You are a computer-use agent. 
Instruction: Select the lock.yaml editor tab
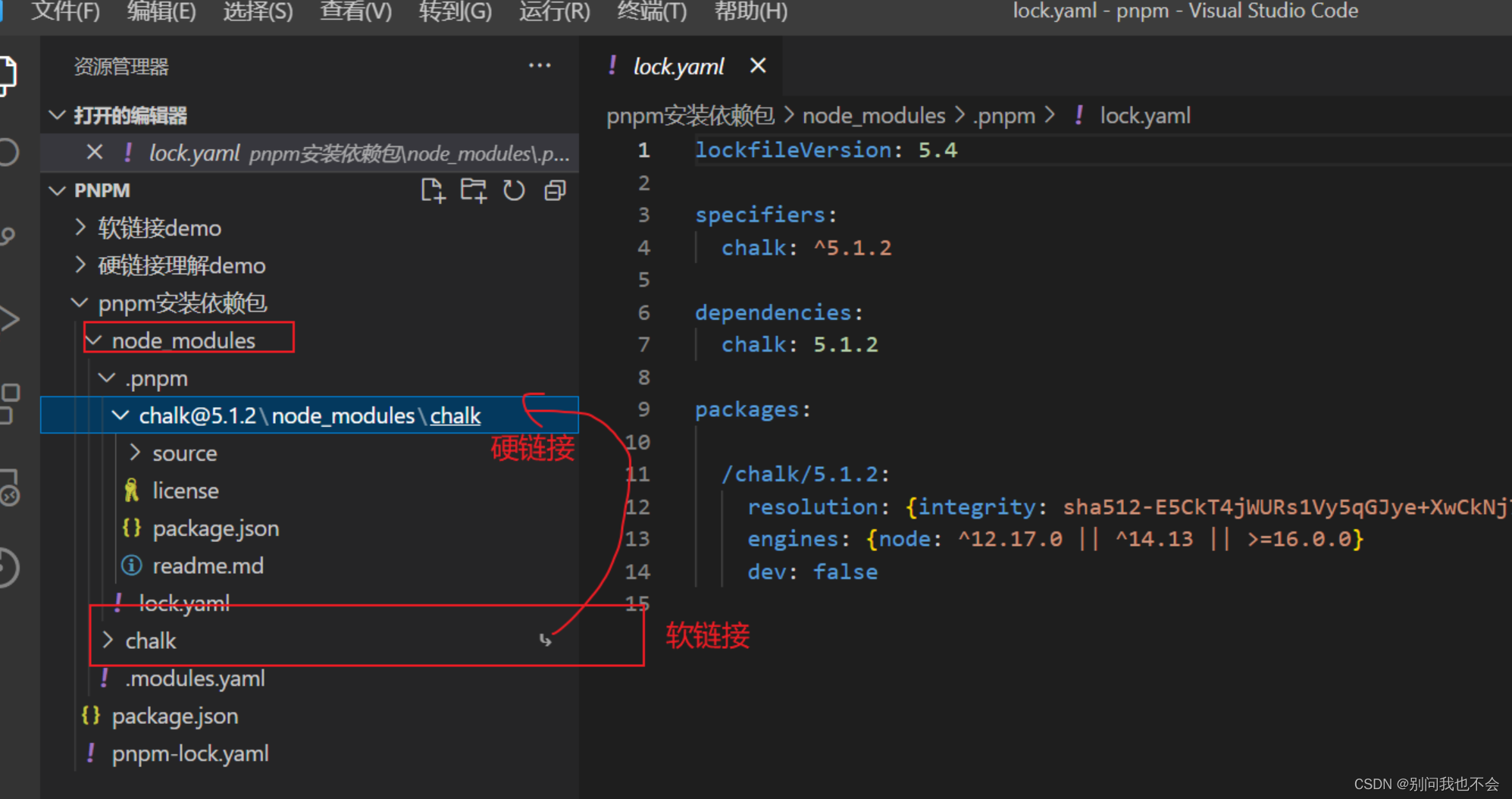pos(679,67)
